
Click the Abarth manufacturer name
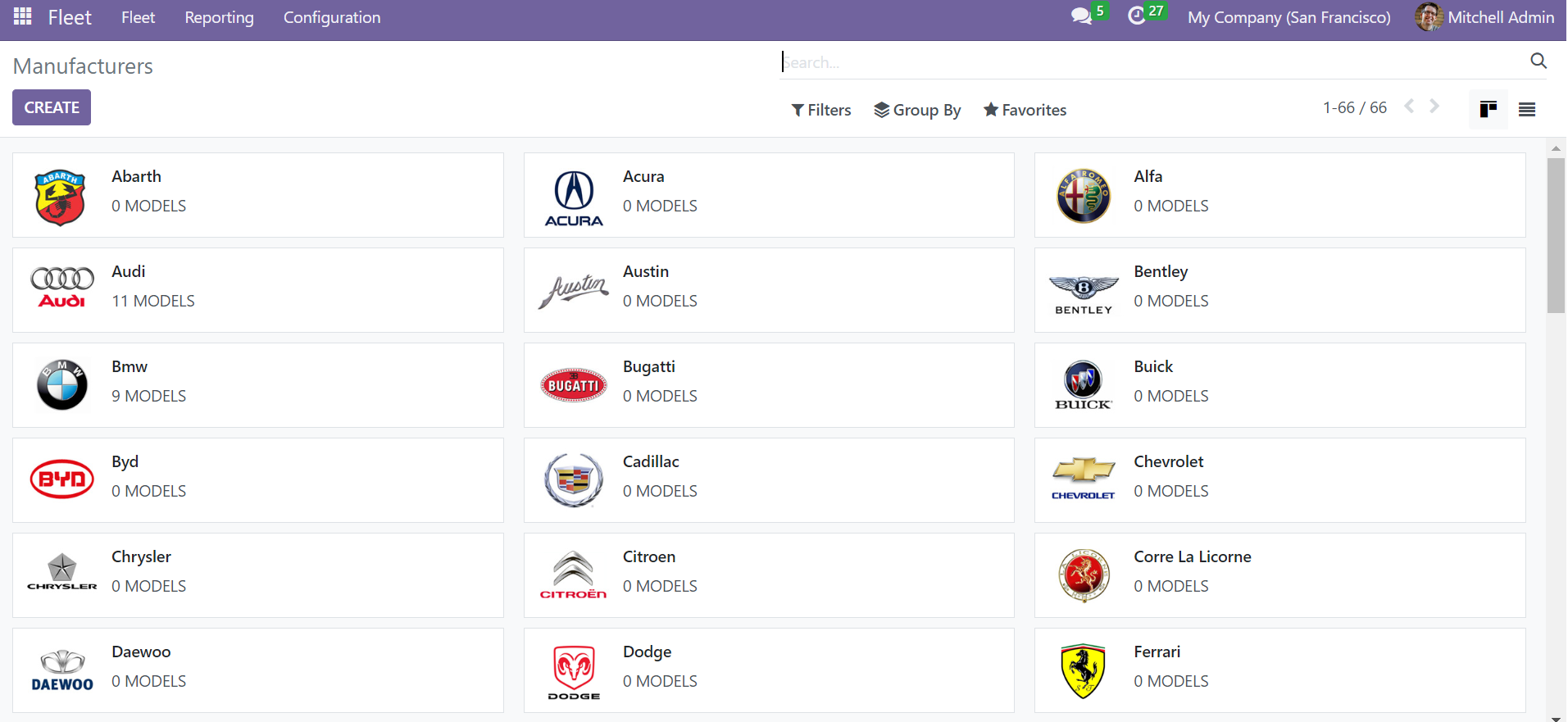pos(136,176)
